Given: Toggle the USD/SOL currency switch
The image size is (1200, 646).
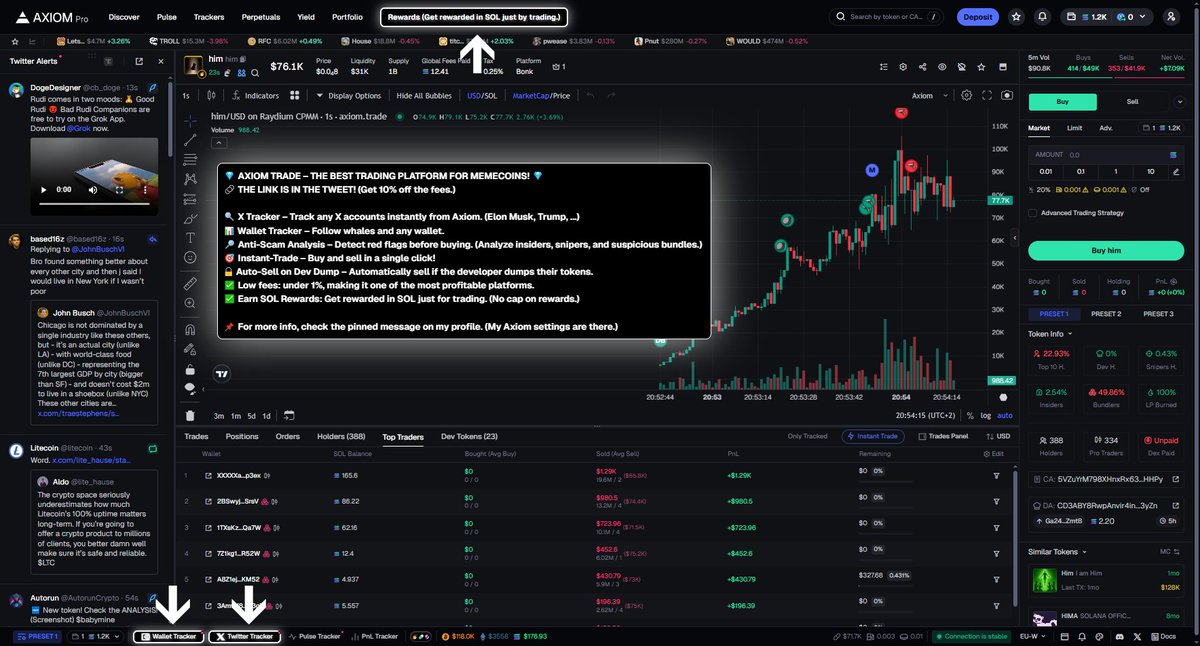Looking at the screenshot, I should coord(482,96).
